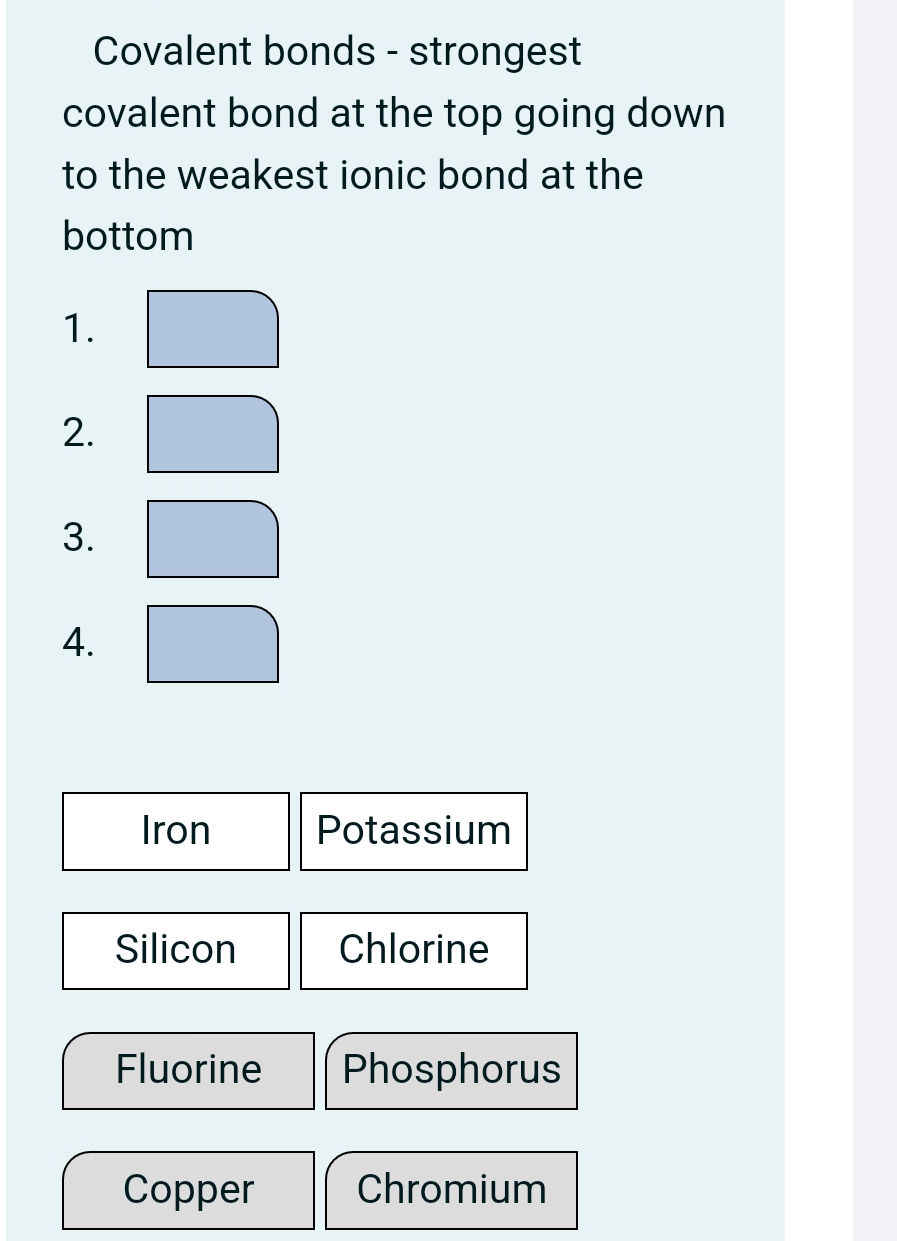This screenshot has height=1241, width=897.
Task: Select the Phosphorus answer tile
Action: click(451, 1069)
